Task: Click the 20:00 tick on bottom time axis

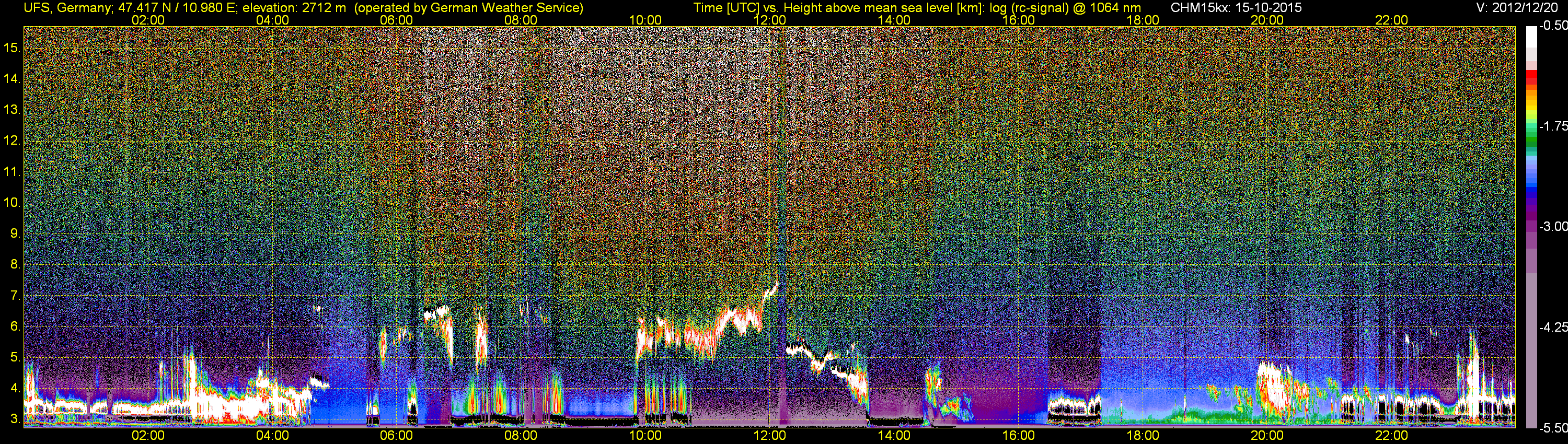Action: 1267,436
